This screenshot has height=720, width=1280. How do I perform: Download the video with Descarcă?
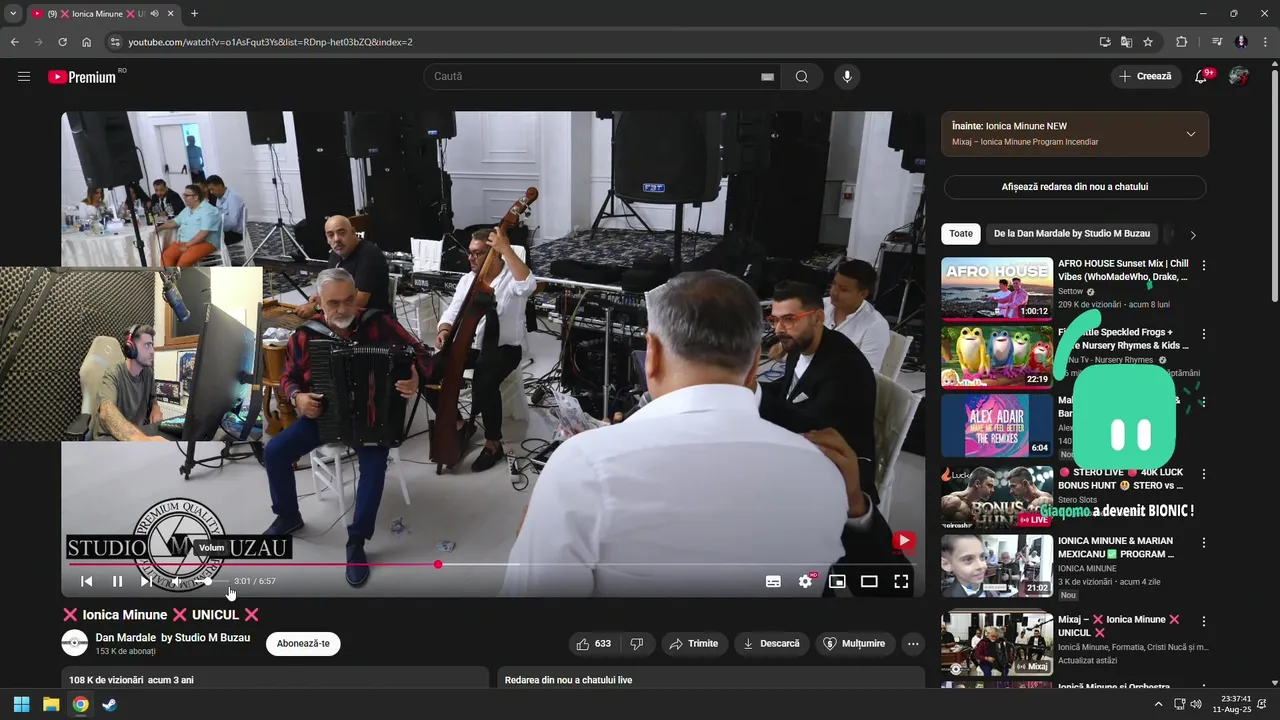click(771, 644)
